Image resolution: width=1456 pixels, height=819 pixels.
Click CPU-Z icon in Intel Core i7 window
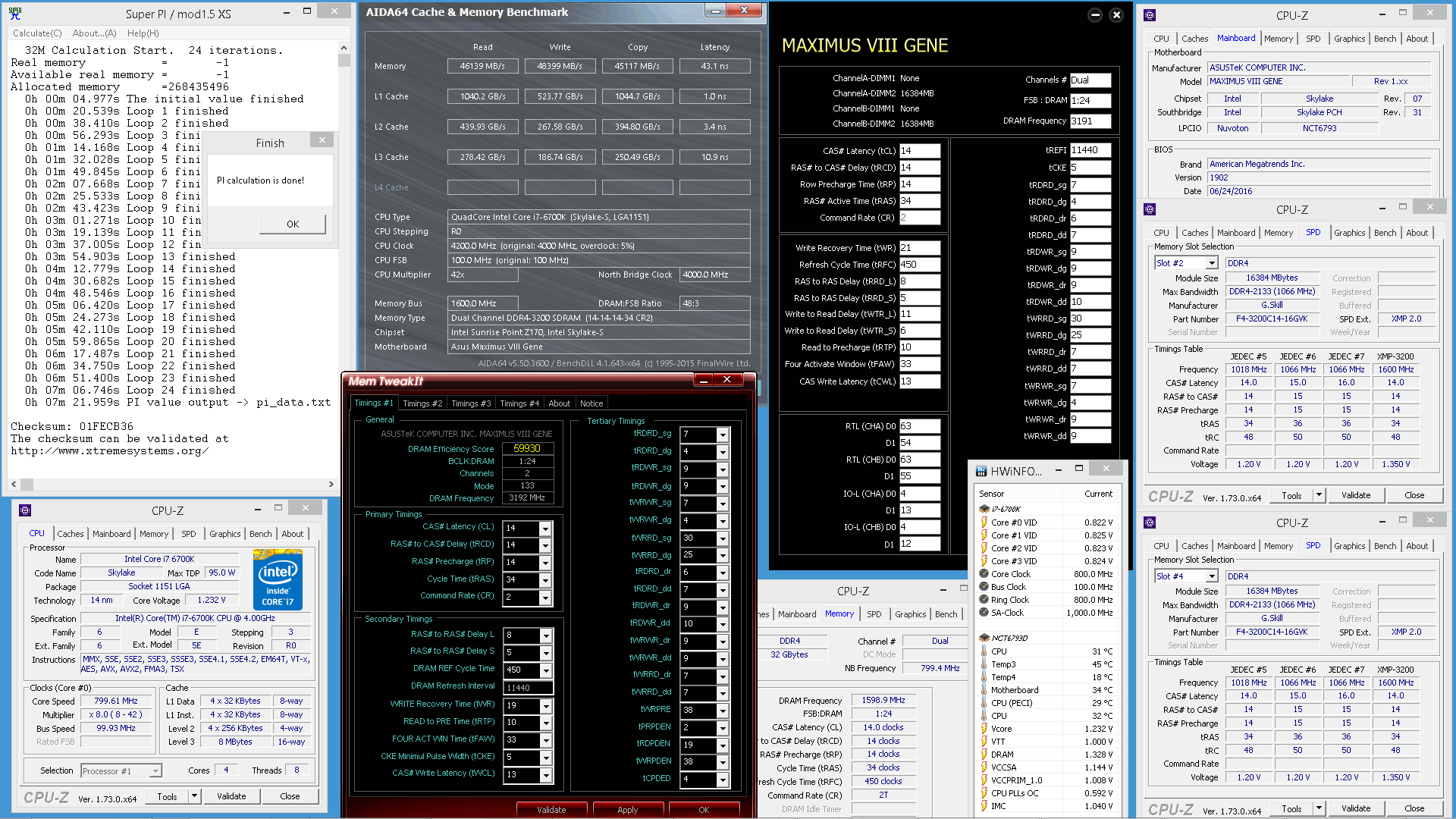pyautogui.click(x=25, y=510)
